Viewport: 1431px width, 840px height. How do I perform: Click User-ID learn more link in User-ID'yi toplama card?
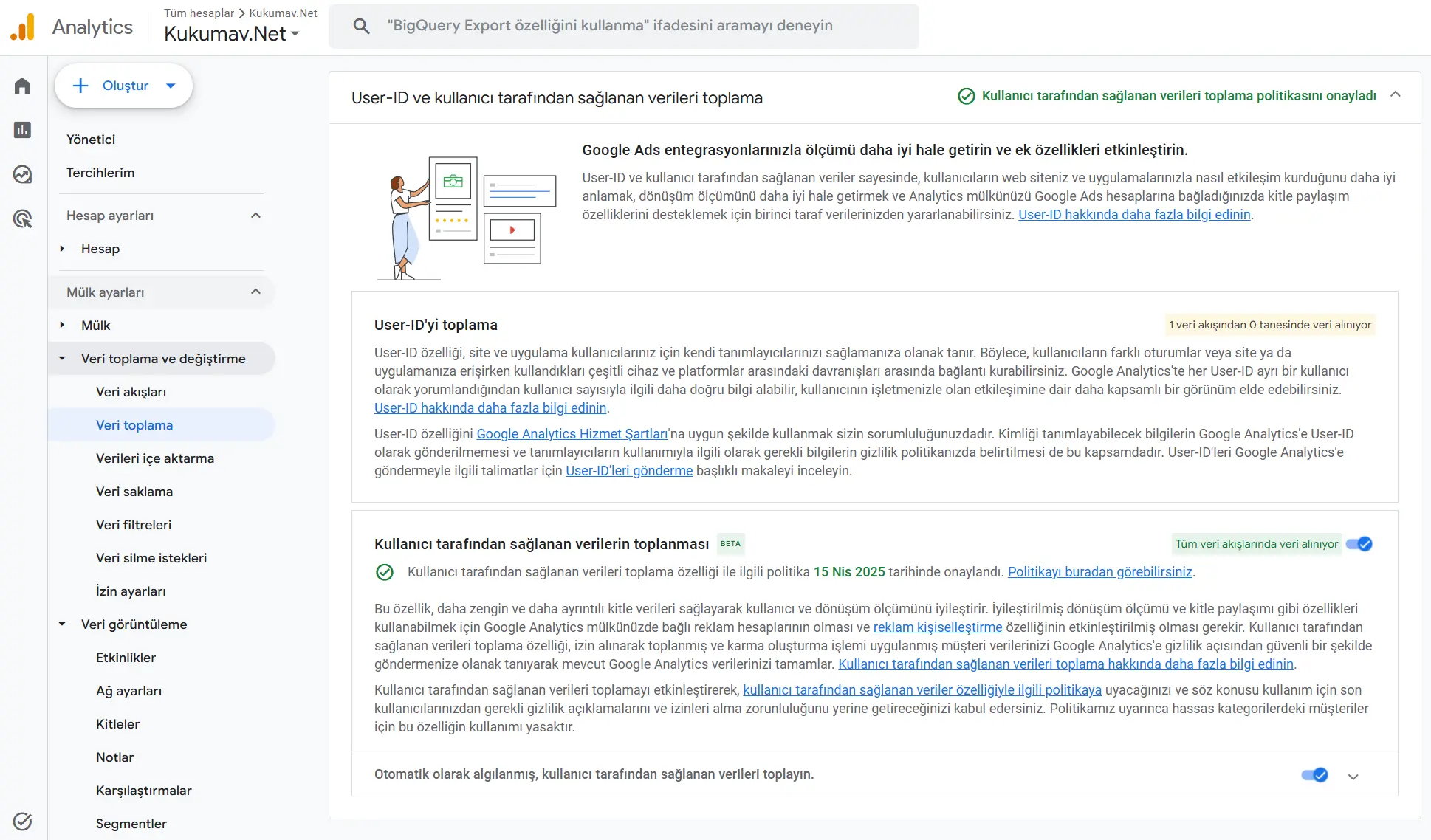point(490,408)
